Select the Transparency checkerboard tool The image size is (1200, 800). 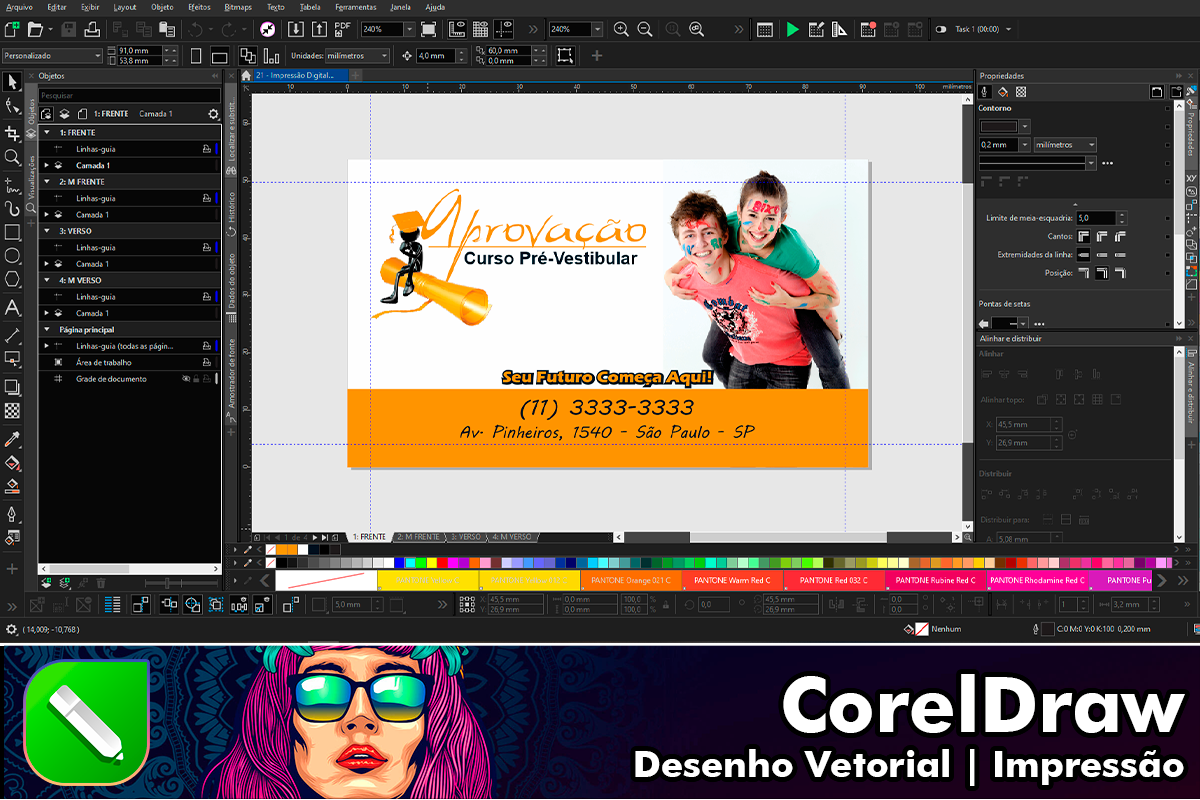(x=12, y=411)
